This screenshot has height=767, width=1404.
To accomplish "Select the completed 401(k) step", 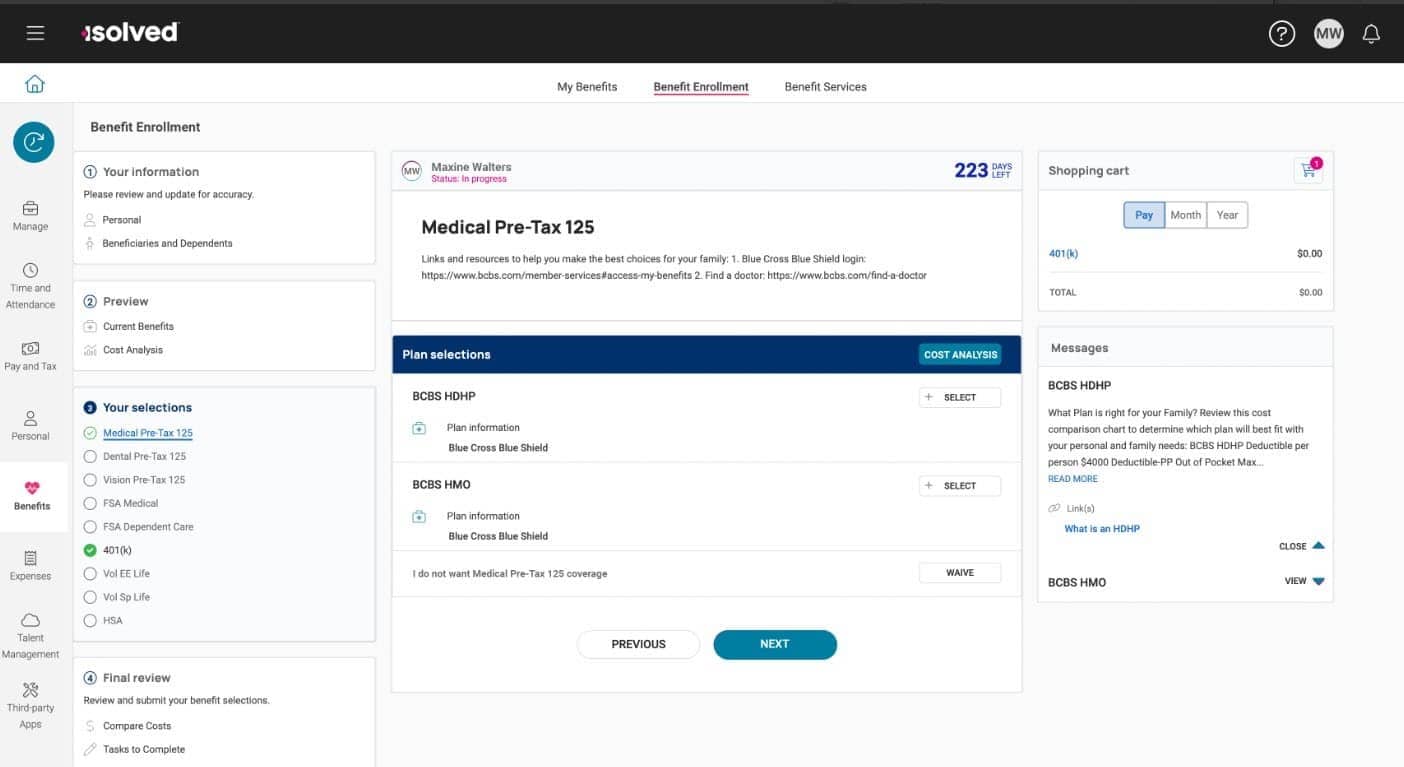I will 117,550.
